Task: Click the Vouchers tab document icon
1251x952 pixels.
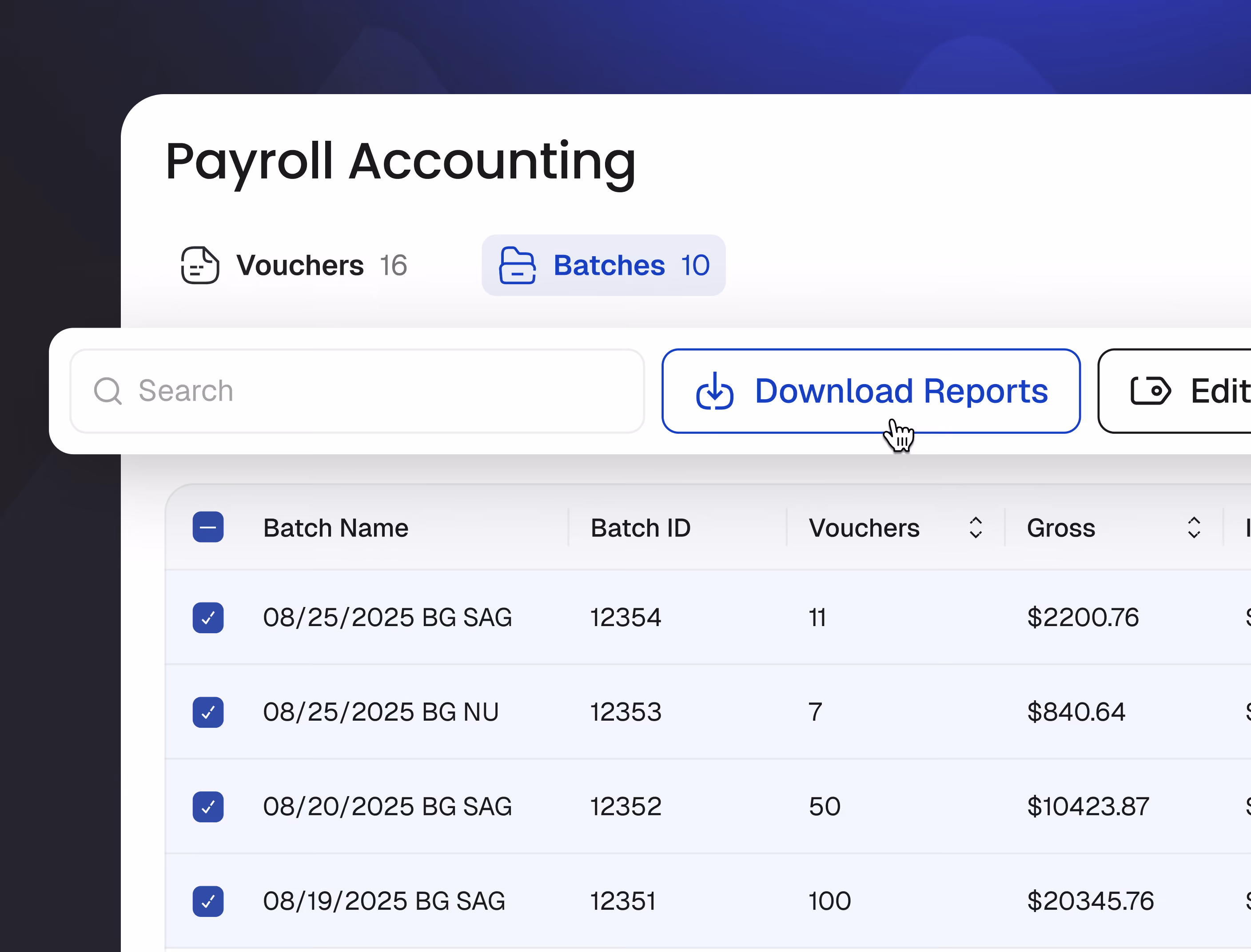Action: point(200,265)
